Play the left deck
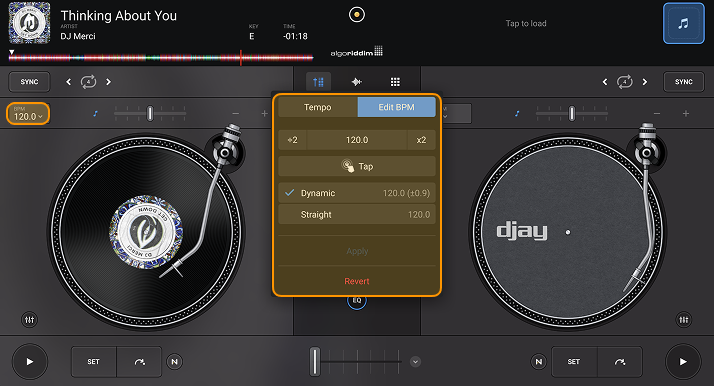 pos(30,362)
